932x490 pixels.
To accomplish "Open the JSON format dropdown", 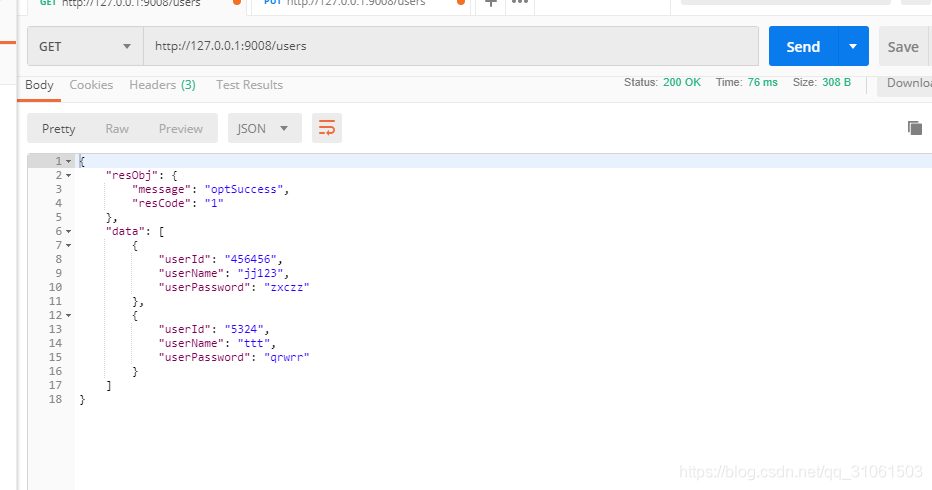I will 265,128.
